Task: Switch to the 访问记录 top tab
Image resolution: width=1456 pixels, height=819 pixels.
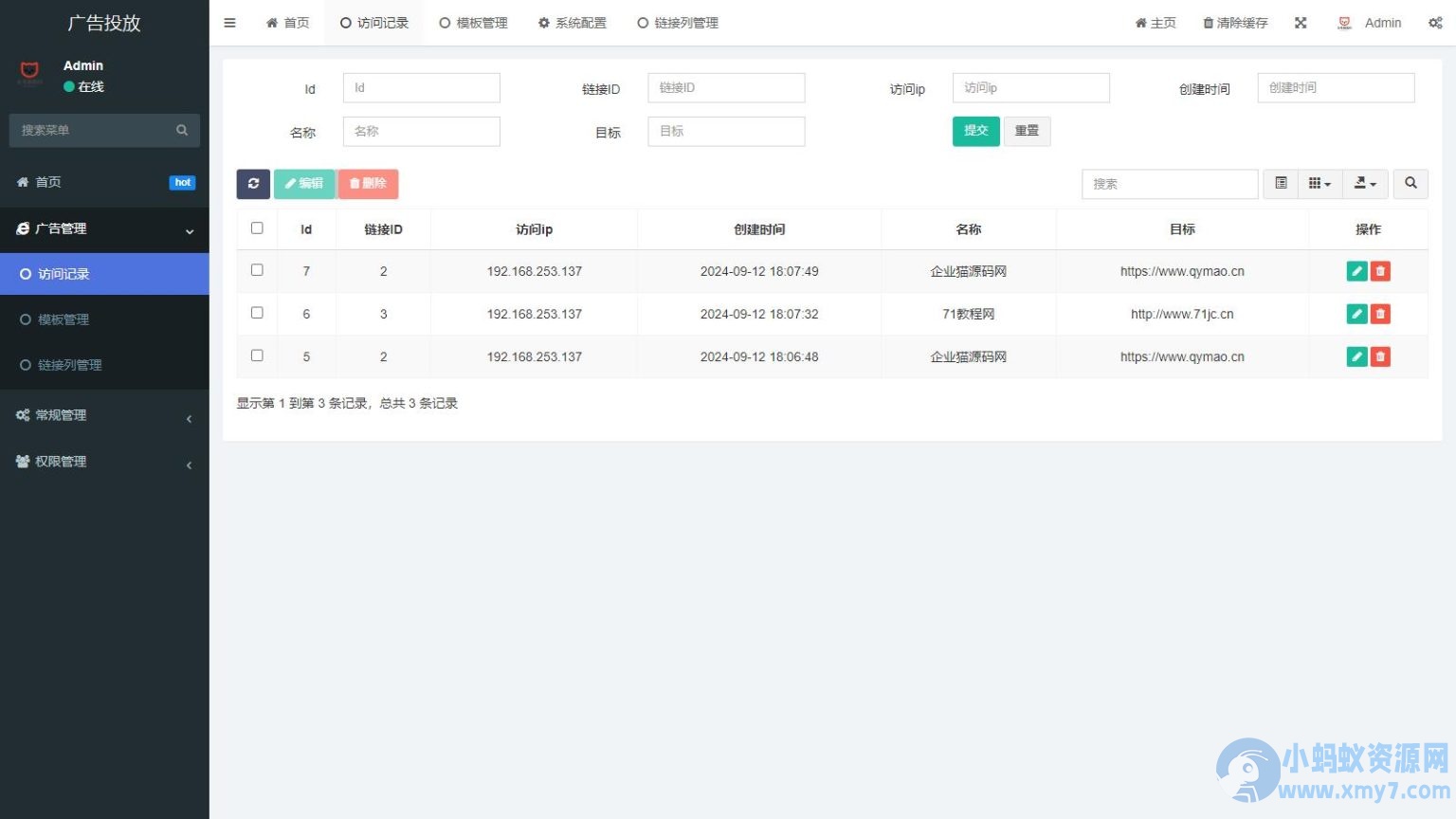Action: click(x=373, y=23)
